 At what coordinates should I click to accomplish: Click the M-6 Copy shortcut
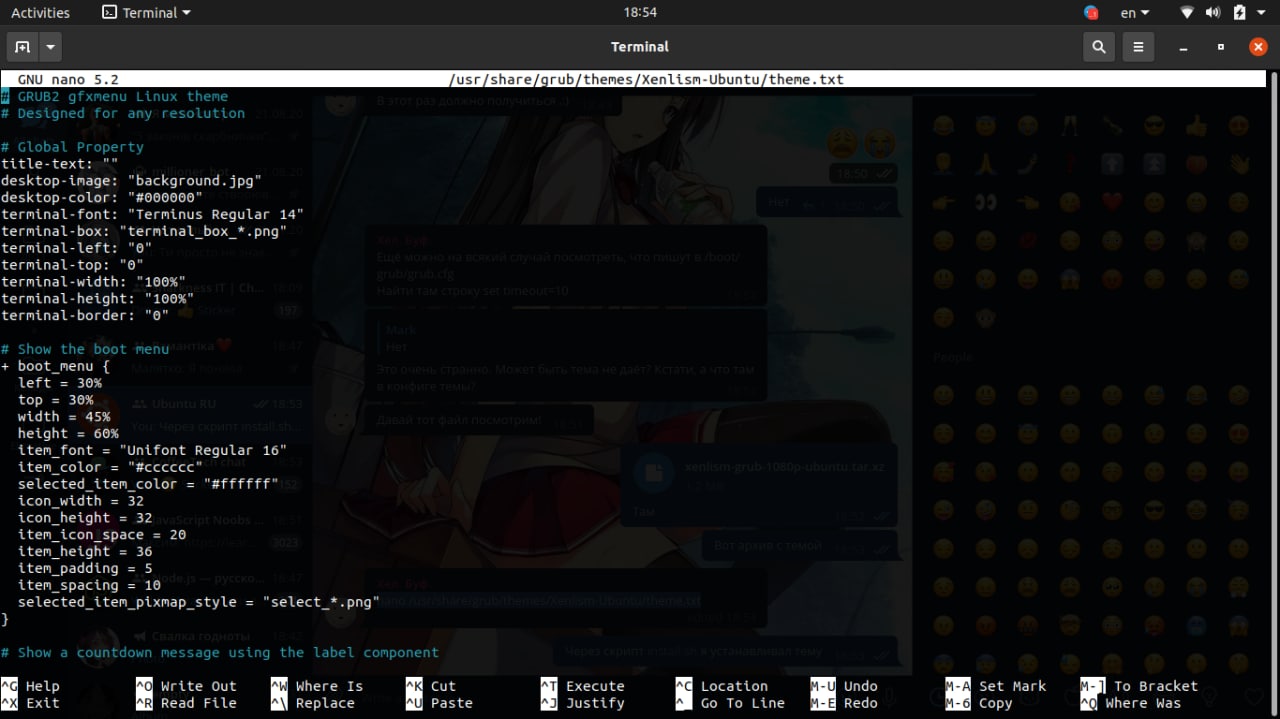pos(979,703)
